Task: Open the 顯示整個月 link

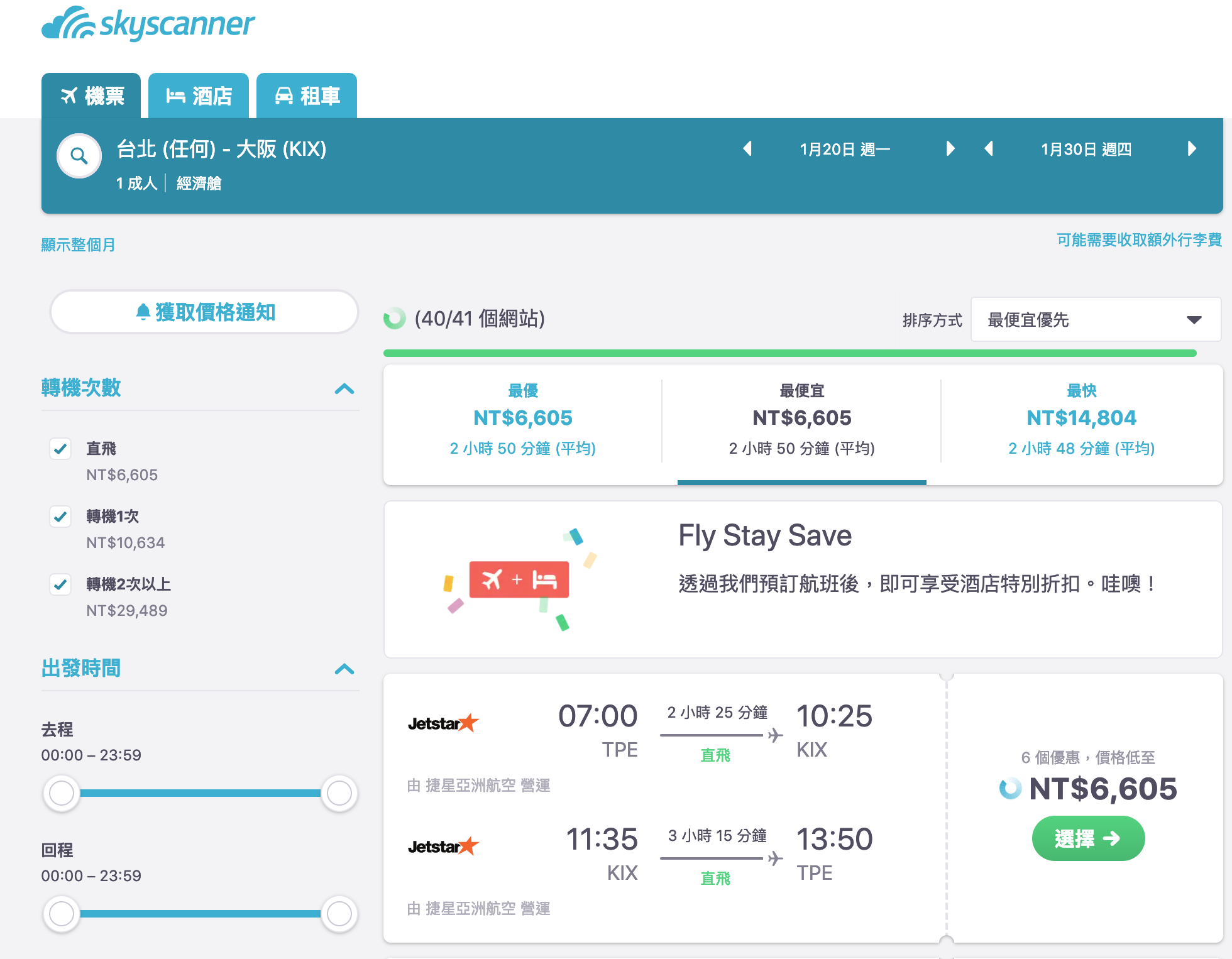Action: click(78, 244)
